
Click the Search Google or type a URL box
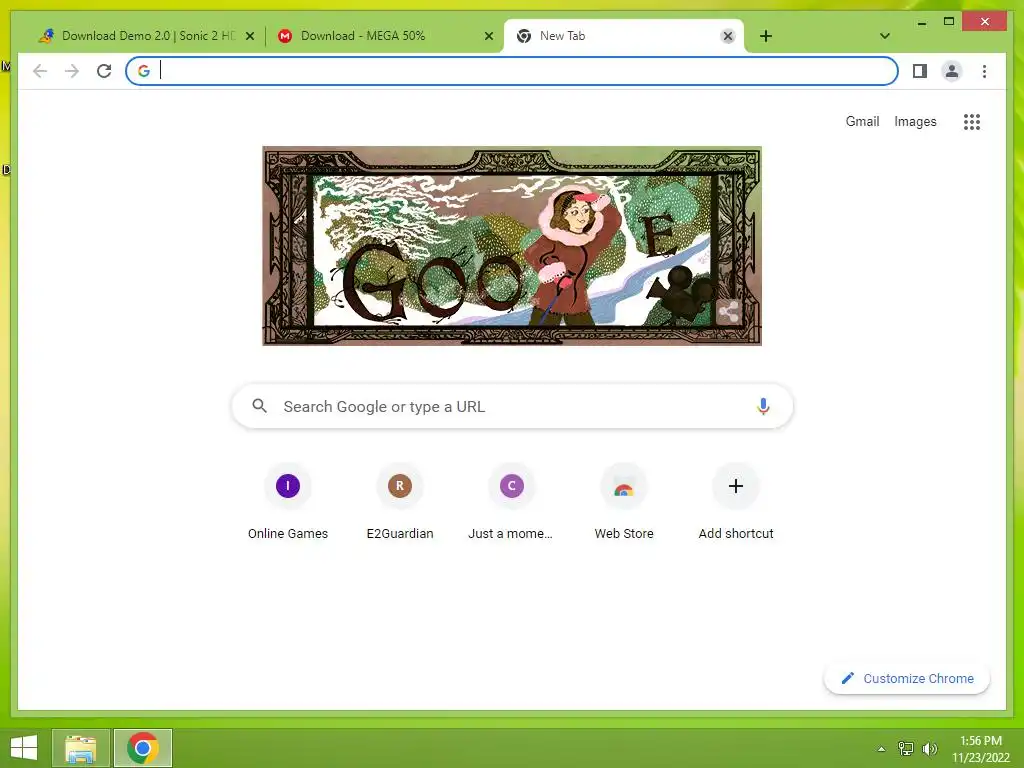tap(512, 406)
